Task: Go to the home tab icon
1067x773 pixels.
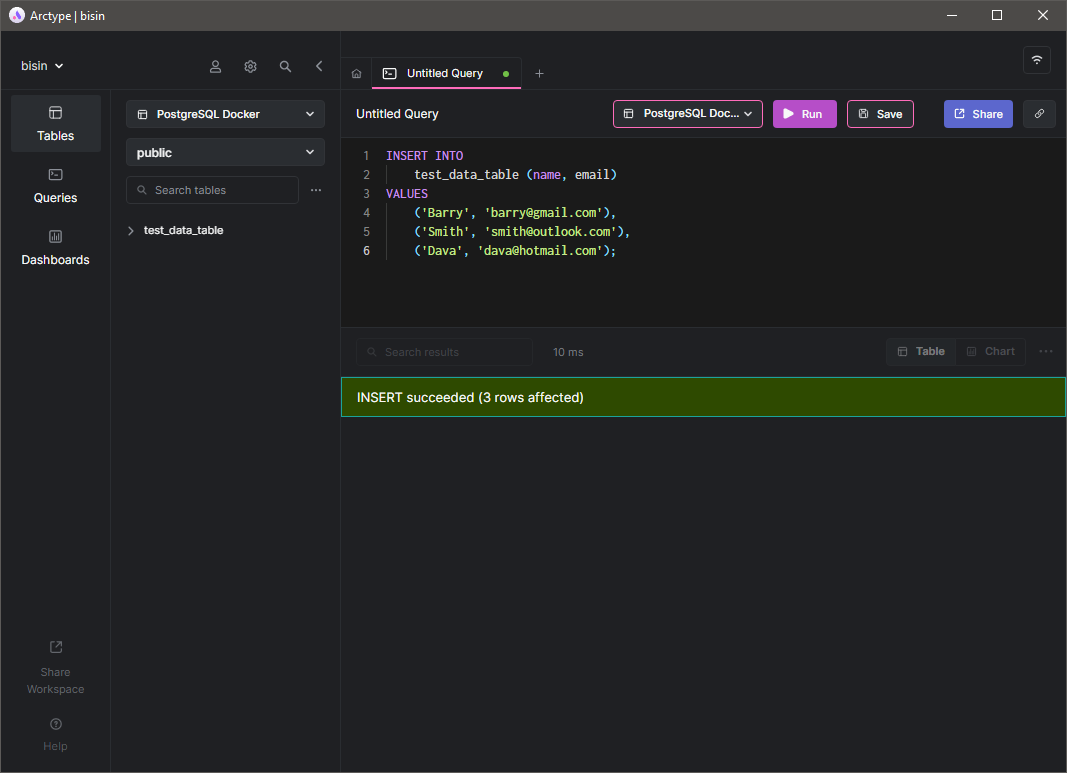Action: (357, 73)
